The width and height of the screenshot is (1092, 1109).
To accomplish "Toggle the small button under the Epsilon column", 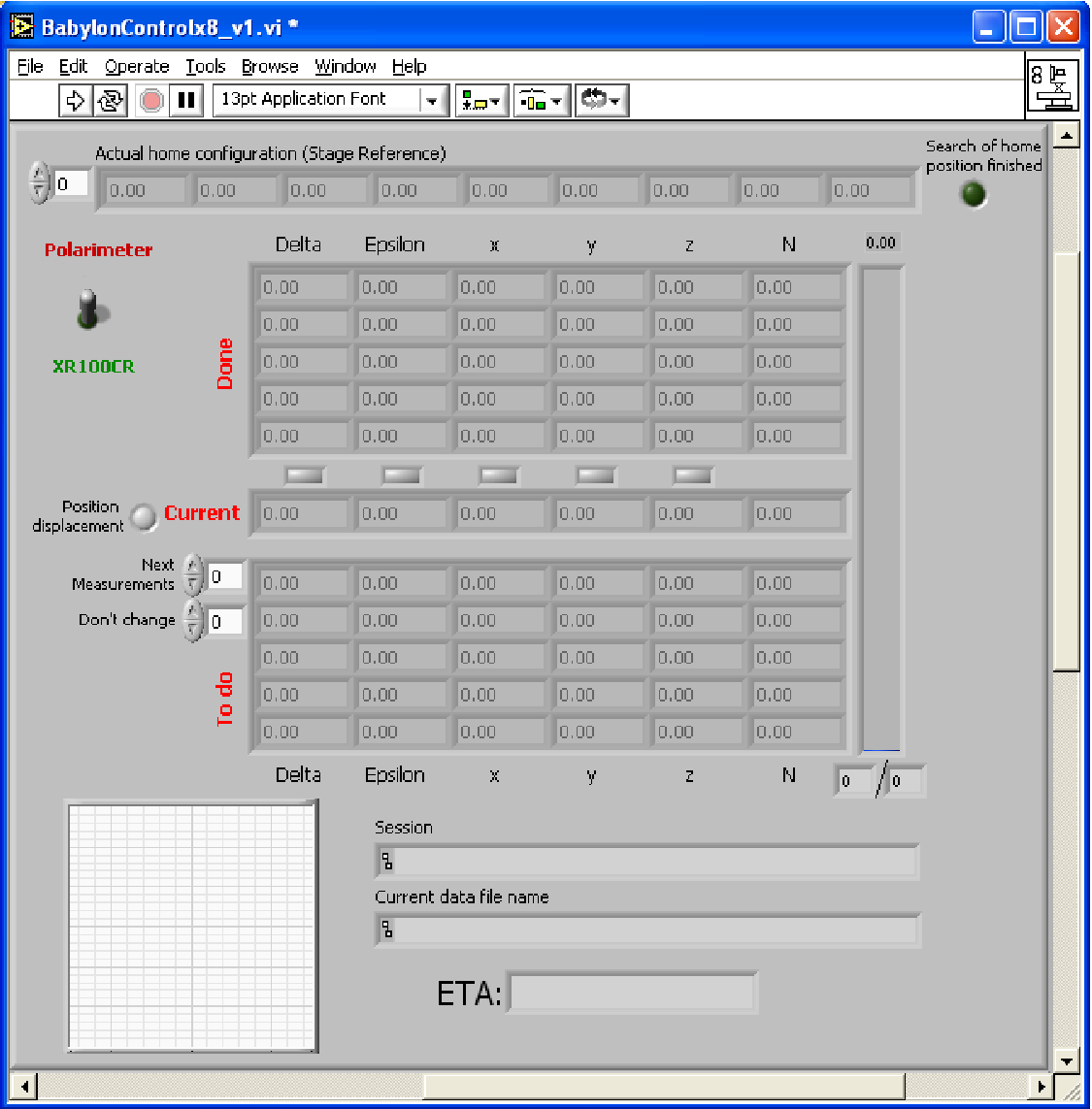I will [401, 475].
